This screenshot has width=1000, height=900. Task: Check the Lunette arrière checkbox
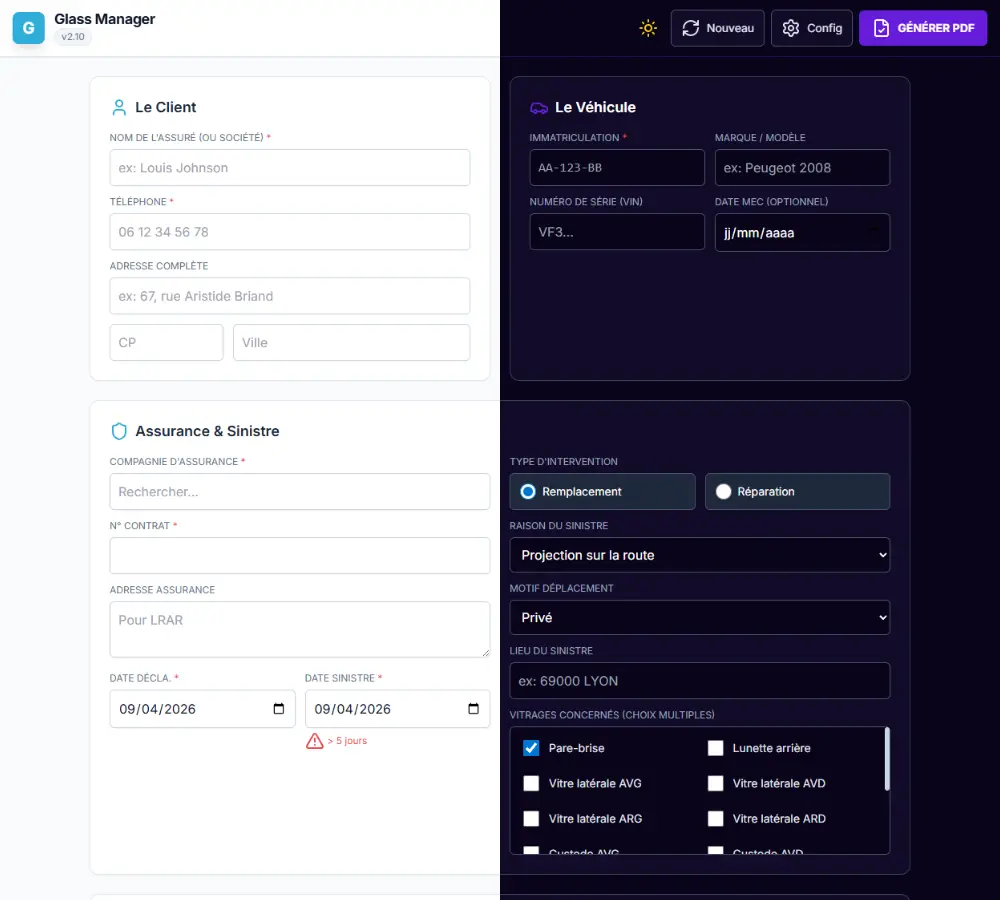point(716,747)
